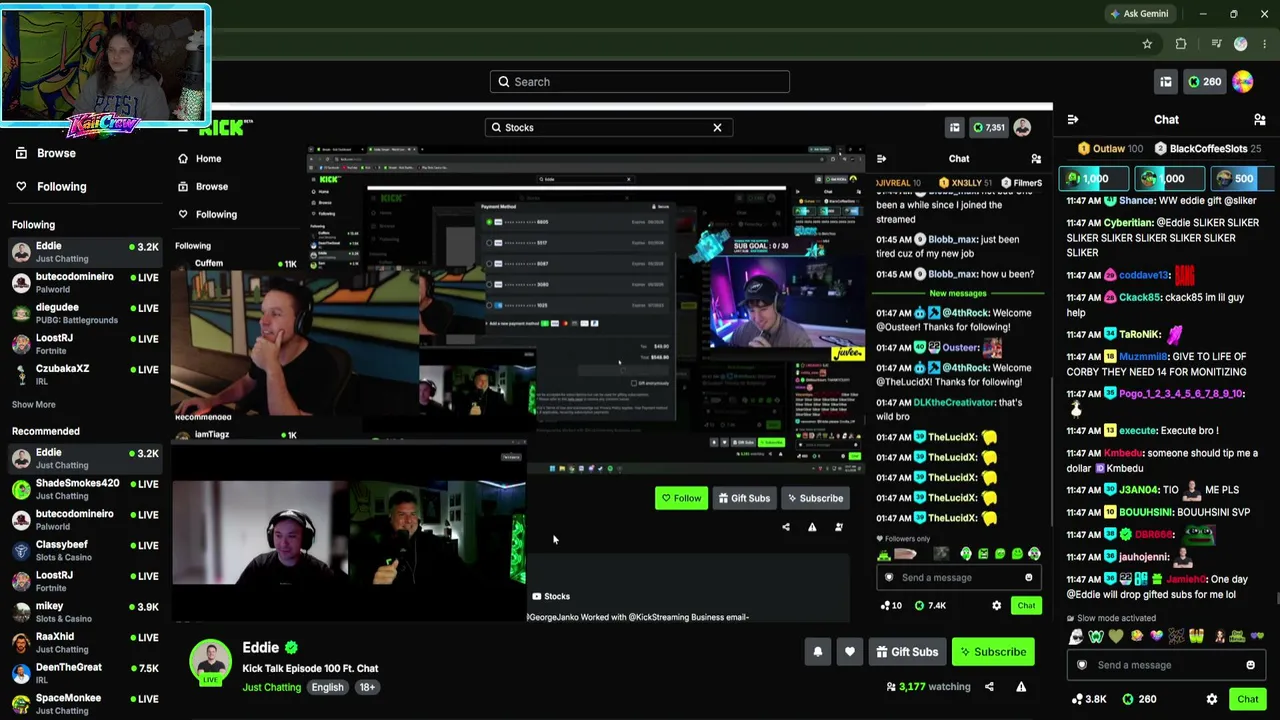The height and width of the screenshot is (720, 1280).
Task: Open the browser media controls icon
Action: coord(1216,44)
